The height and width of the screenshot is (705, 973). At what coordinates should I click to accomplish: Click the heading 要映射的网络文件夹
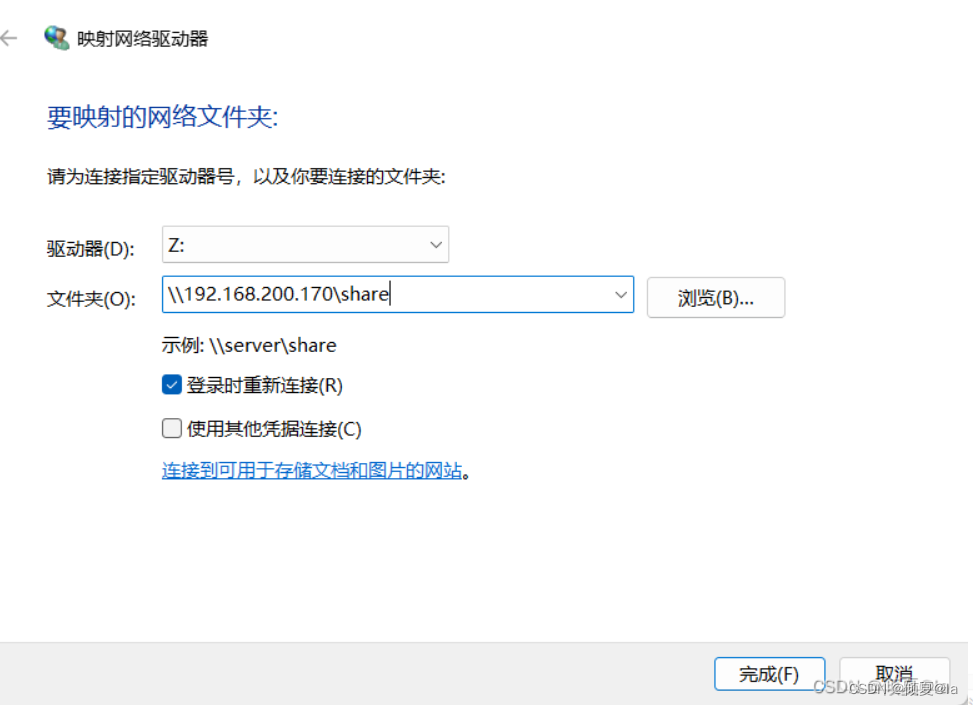tap(163, 117)
